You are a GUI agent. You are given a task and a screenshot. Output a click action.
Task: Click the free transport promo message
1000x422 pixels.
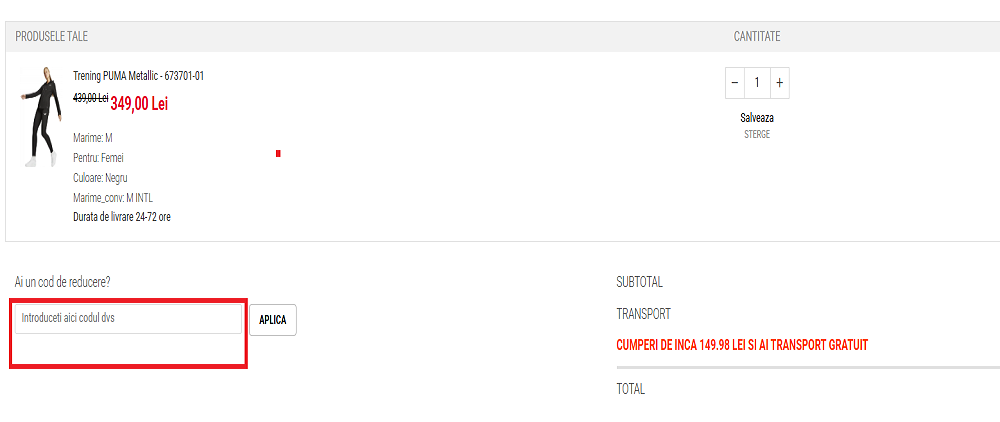742,345
